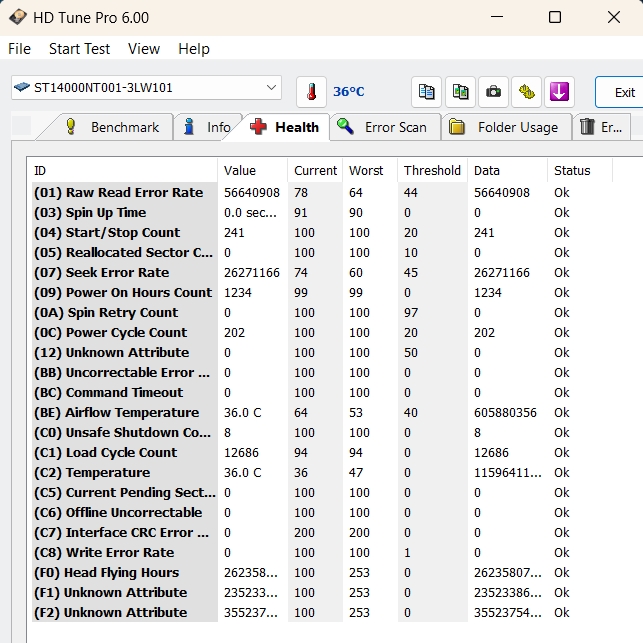Open the drive selection dropdown ST14000NT001

146,88
